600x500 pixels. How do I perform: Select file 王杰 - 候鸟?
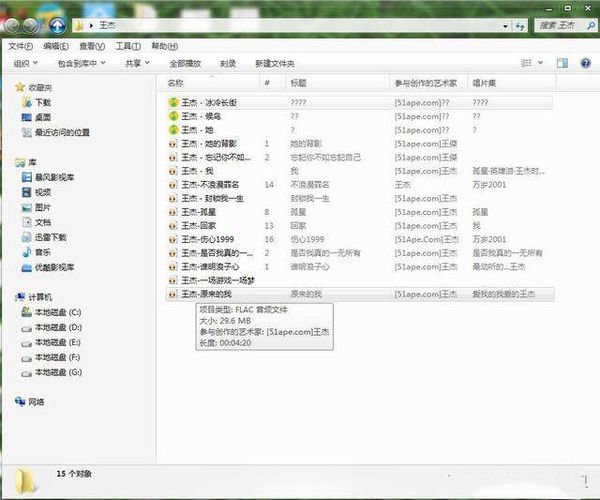[201, 116]
